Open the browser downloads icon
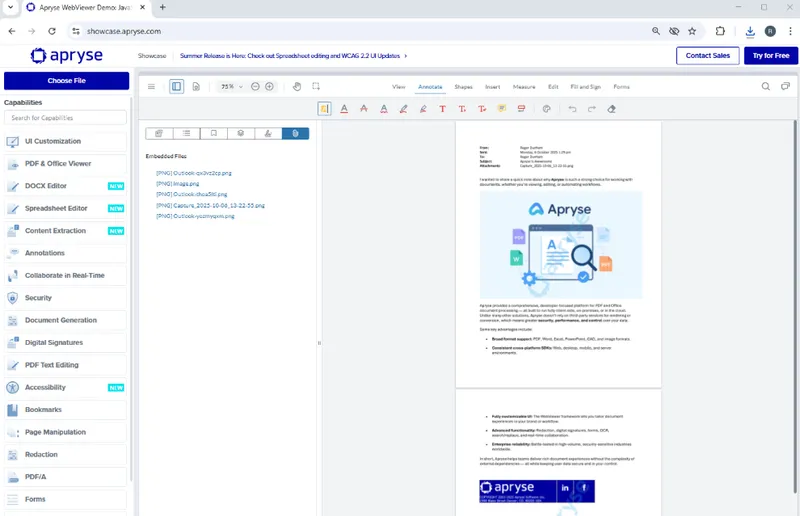The width and height of the screenshot is (800, 516). (750, 32)
